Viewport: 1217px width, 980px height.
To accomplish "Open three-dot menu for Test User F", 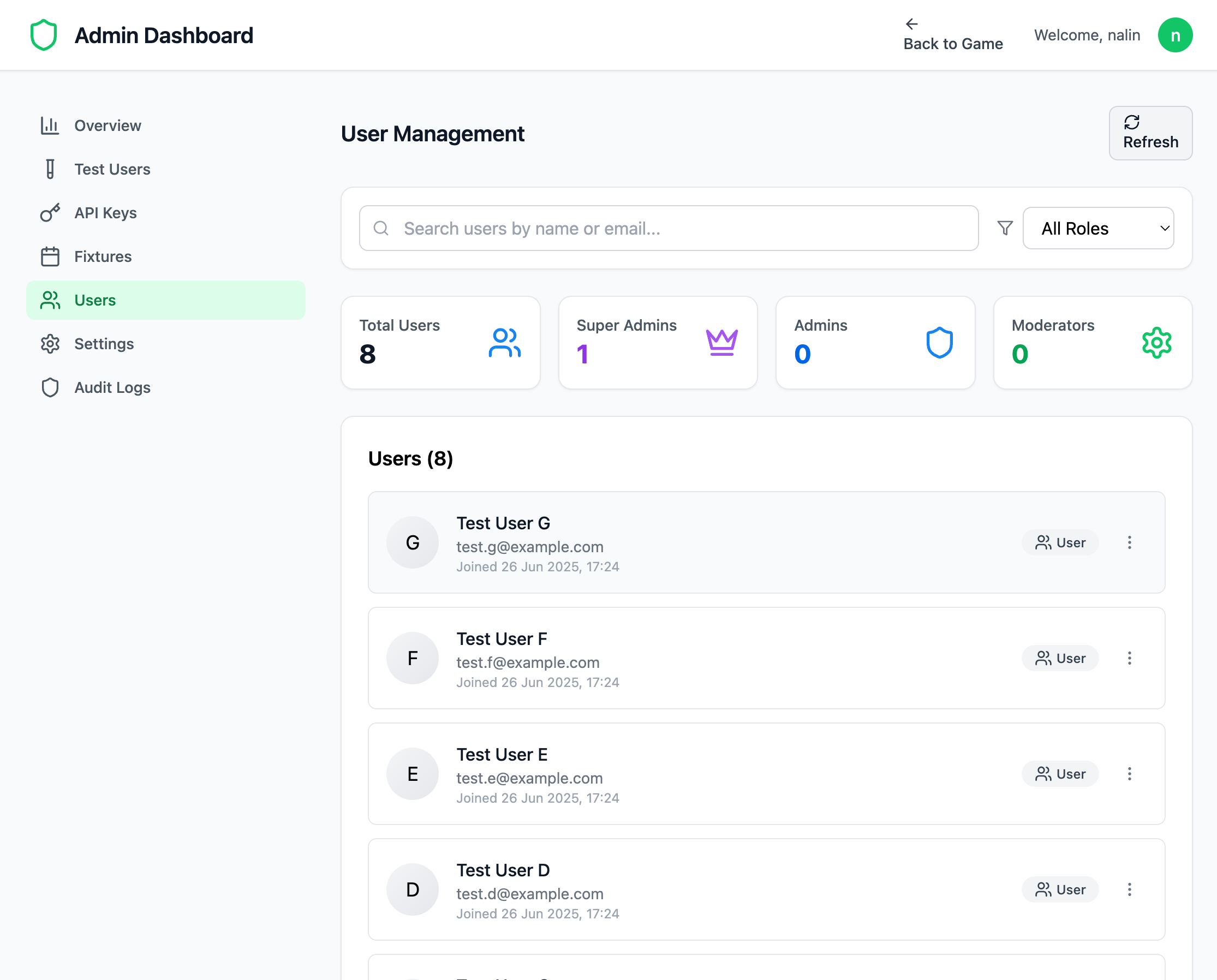I will tap(1129, 658).
